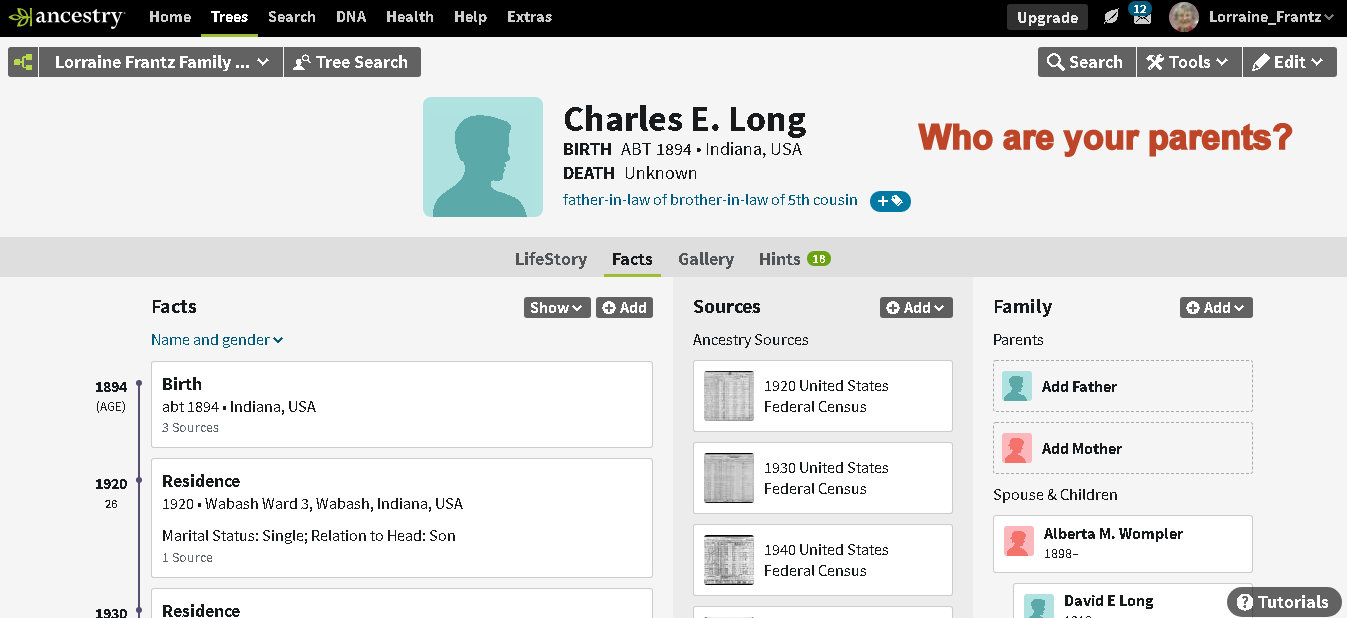
Task: Expand the Name and gender section
Action: 217,340
